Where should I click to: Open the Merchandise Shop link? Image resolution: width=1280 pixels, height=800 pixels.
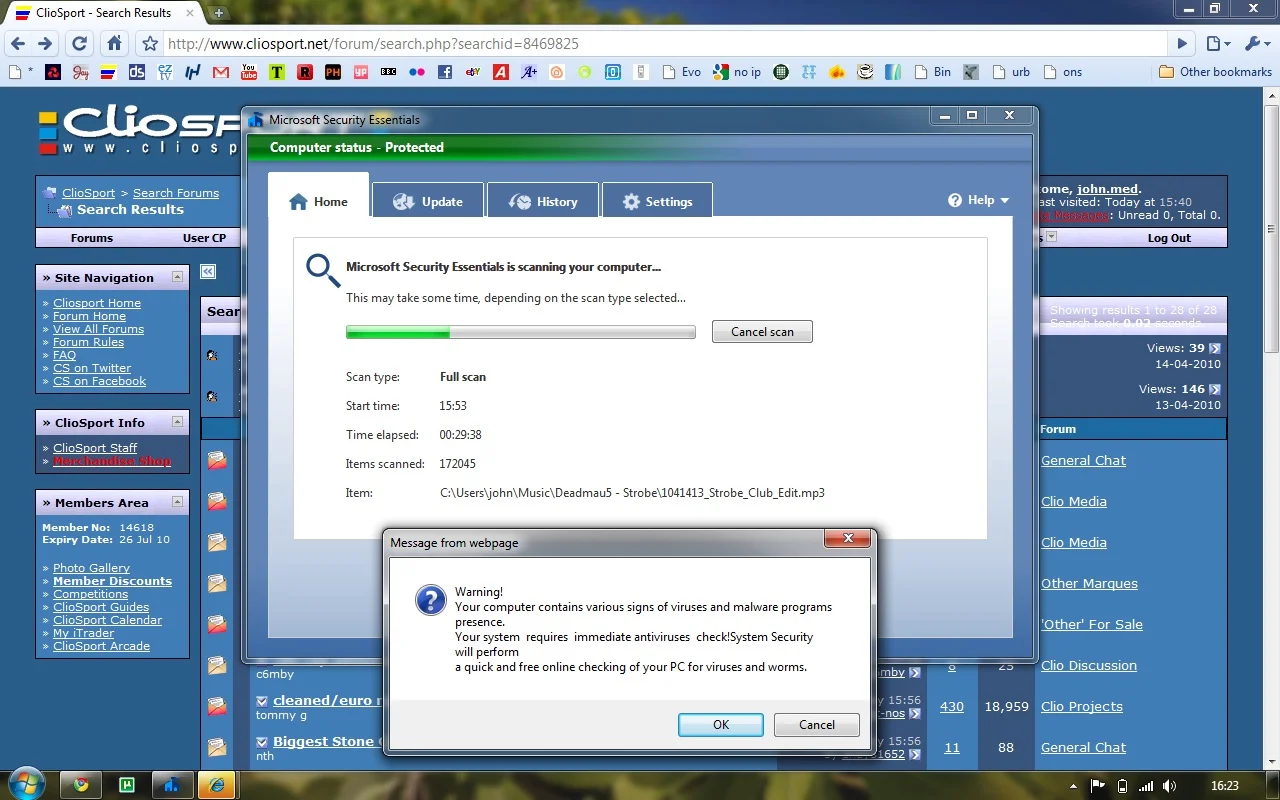pyautogui.click(x=112, y=461)
